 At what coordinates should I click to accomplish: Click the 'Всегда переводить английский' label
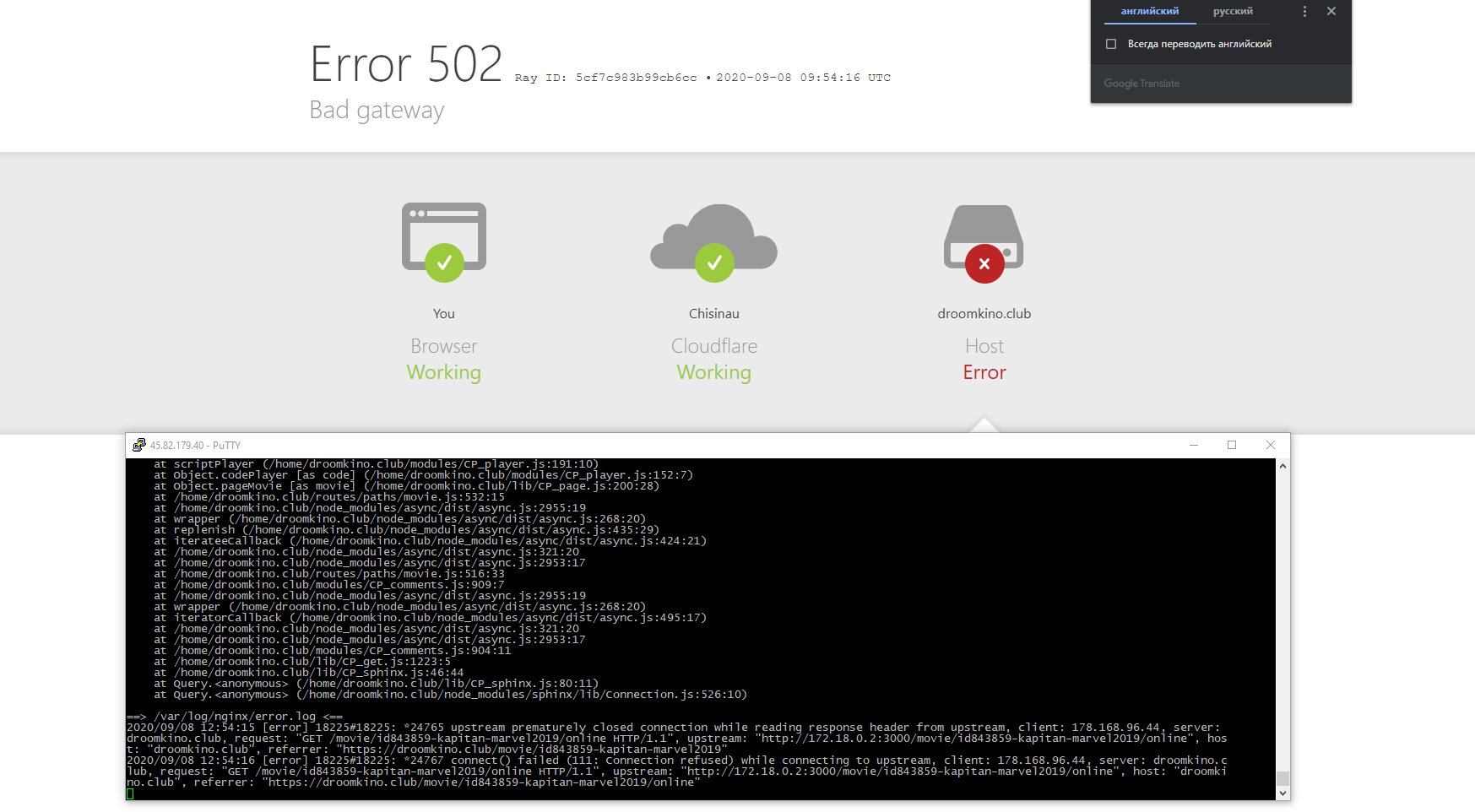[x=1200, y=44]
